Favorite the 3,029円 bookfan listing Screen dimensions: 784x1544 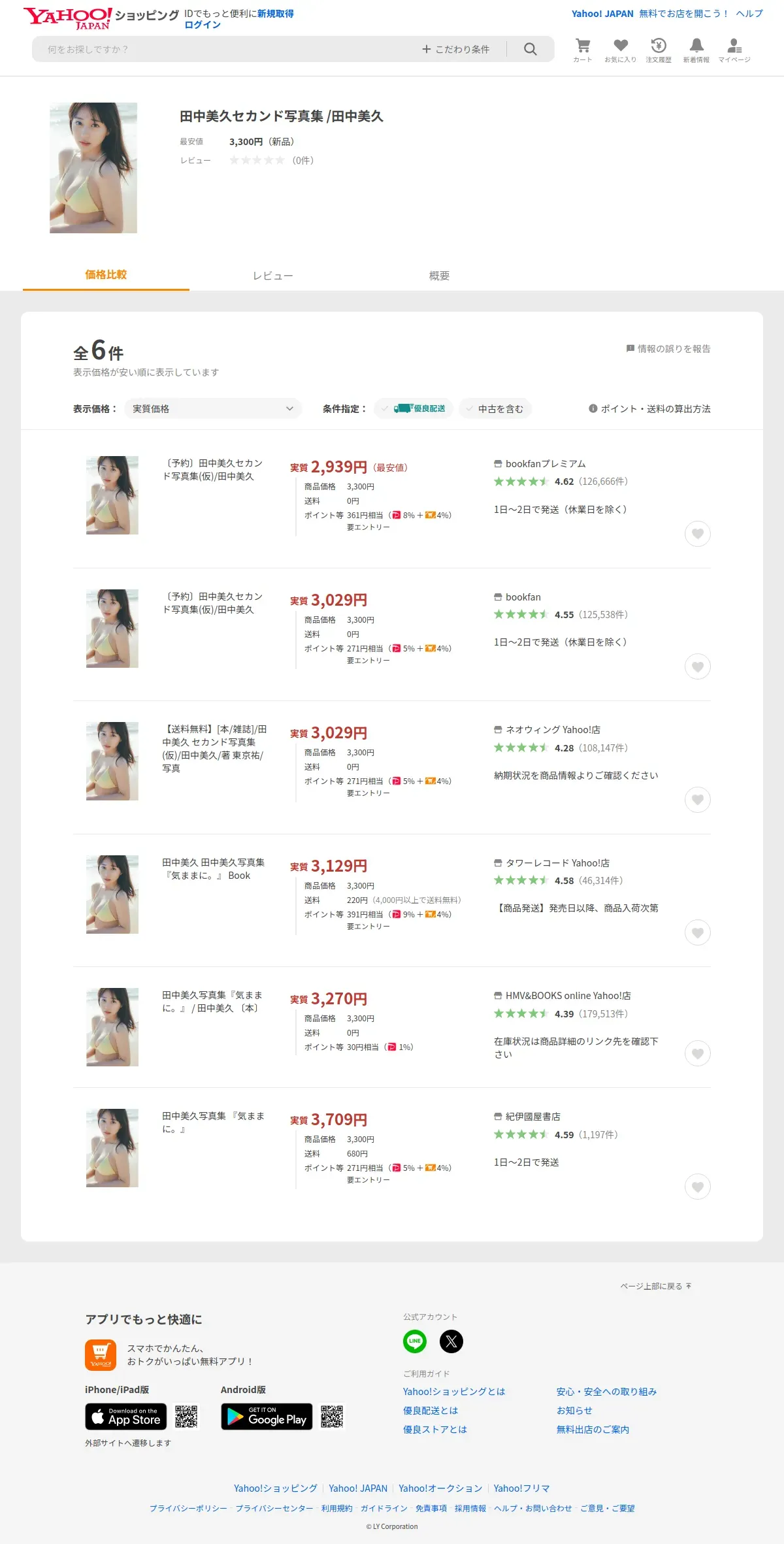point(698,666)
